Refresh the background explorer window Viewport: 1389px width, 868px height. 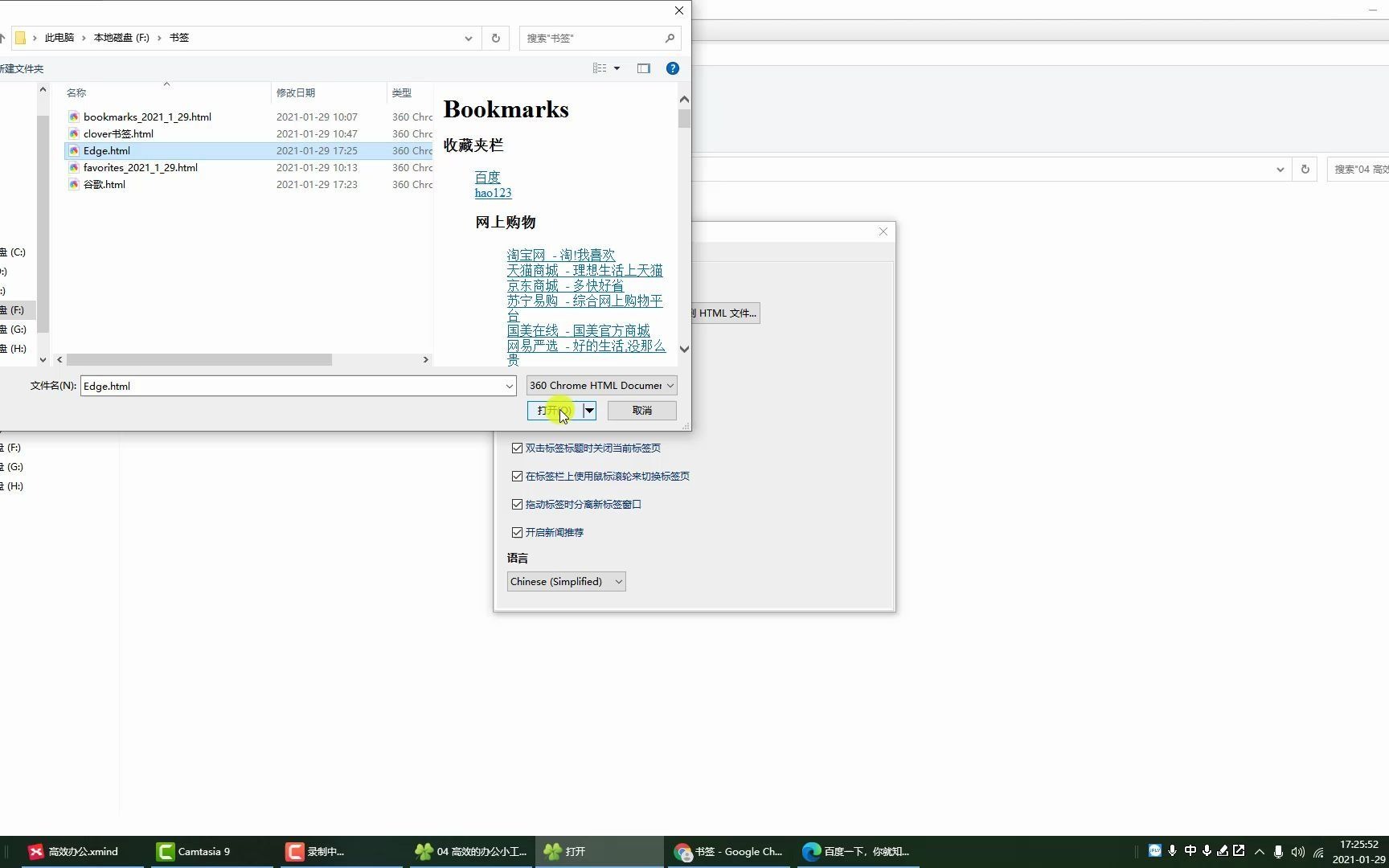tap(1305, 170)
